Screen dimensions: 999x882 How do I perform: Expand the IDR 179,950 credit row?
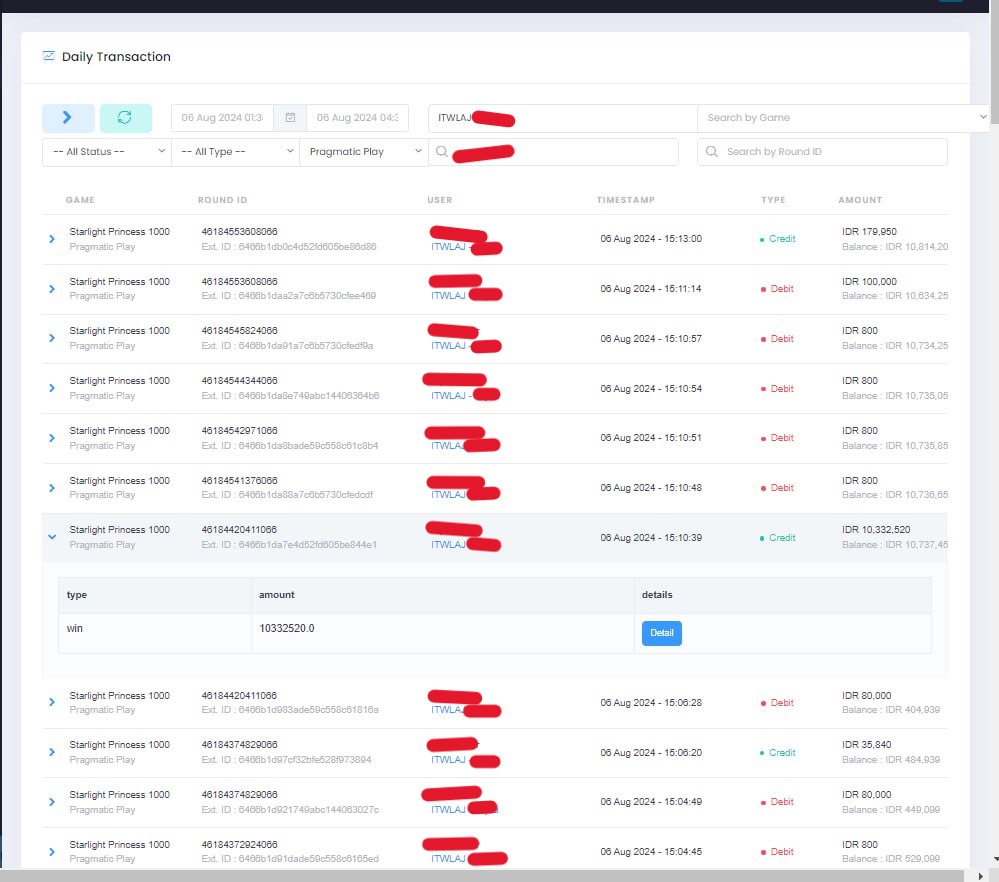point(52,239)
